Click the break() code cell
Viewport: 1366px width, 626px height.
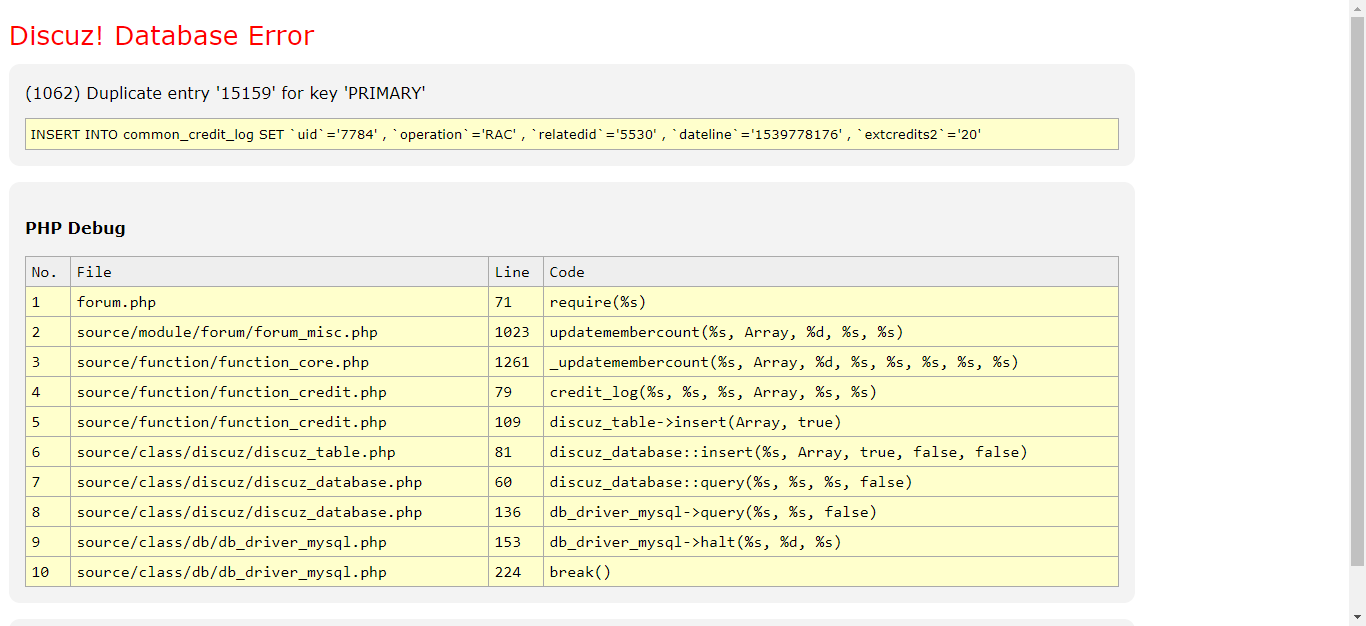pos(831,572)
